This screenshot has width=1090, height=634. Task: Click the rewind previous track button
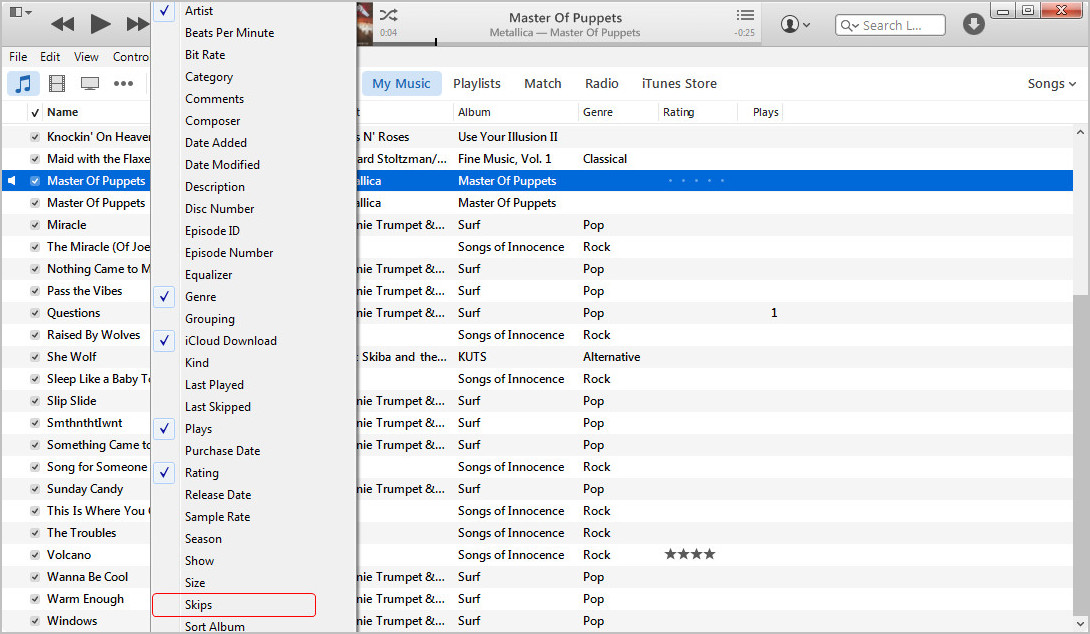click(x=63, y=24)
